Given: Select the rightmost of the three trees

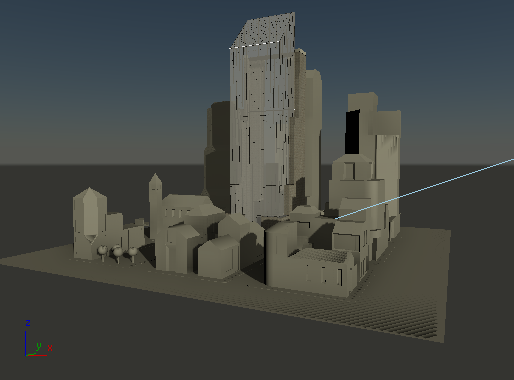Looking at the screenshot, I should pos(133,254).
